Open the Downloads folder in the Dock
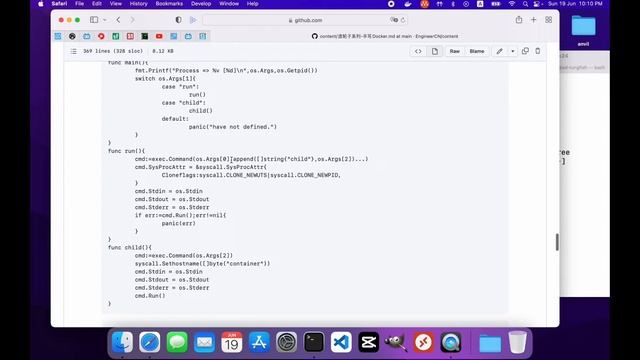The width and height of the screenshot is (640, 360). coord(490,343)
